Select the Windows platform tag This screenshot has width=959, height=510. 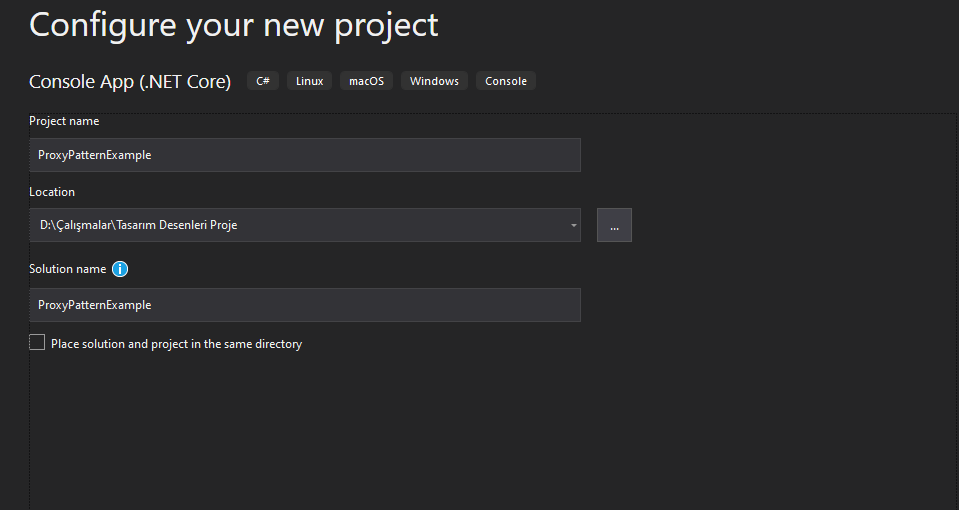pos(434,81)
